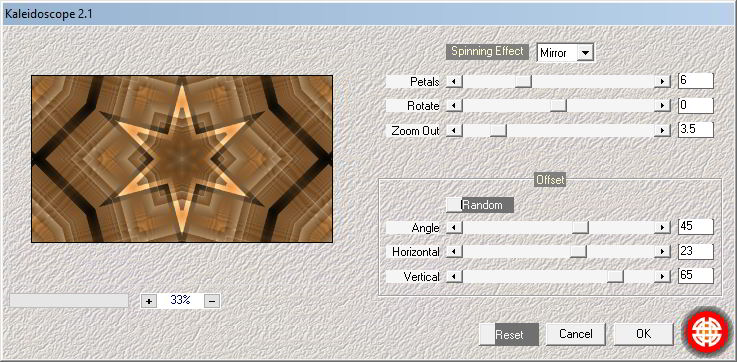
Task: Click the left arrow on the Petals slider
Action: (454, 82)
